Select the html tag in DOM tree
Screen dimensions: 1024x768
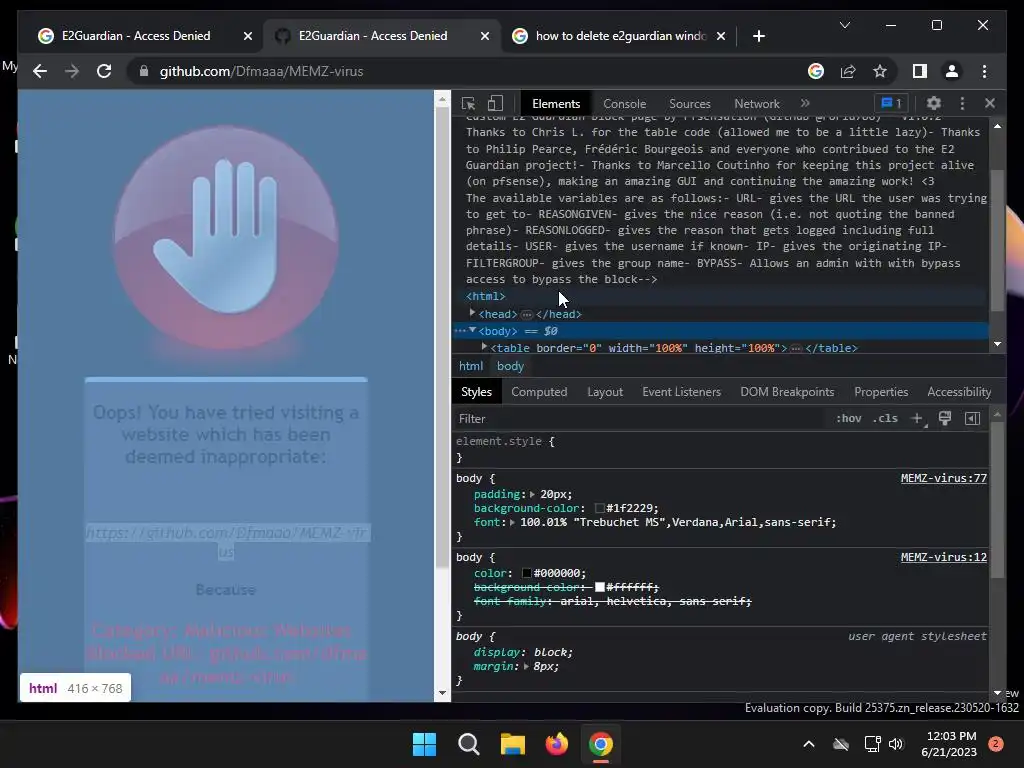485,296
